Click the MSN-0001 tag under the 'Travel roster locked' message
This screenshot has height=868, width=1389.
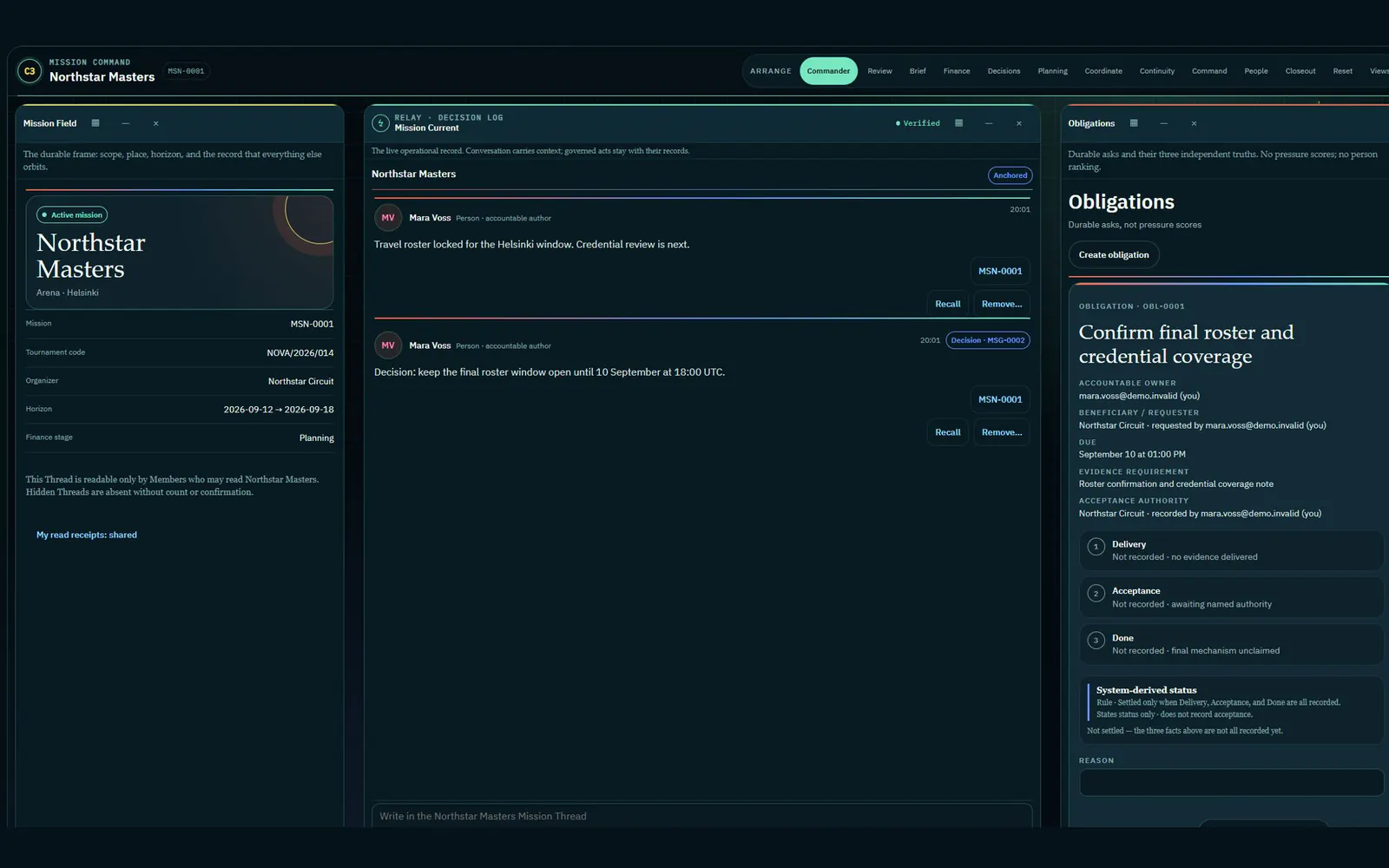(1000, 272)
